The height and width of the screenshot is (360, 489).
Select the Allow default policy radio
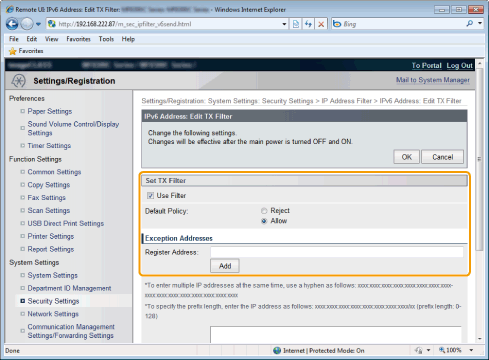(264, 221)
